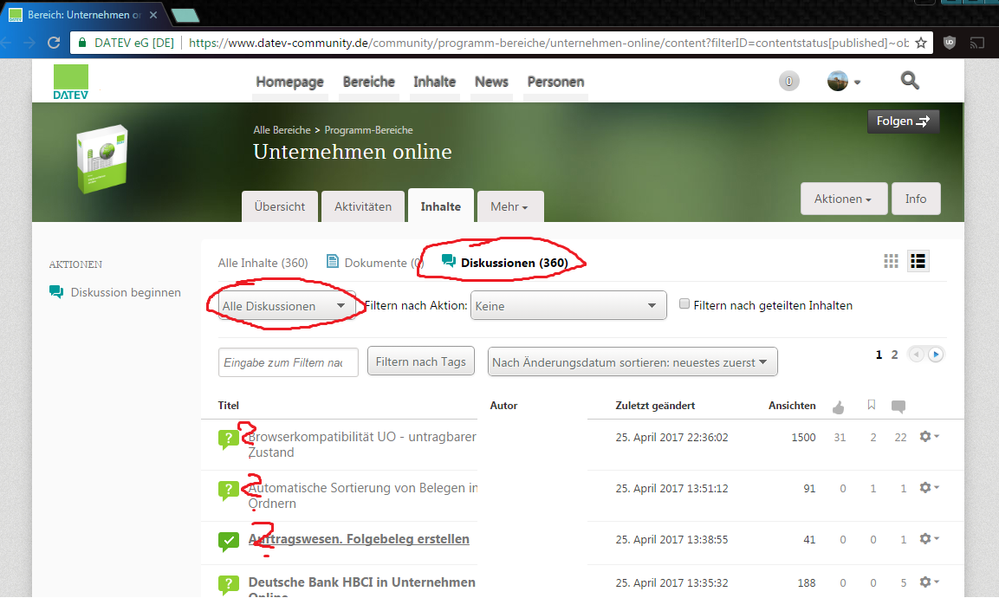
Task: Switch to the Übersicht tab
Action: tap(280, 206)
